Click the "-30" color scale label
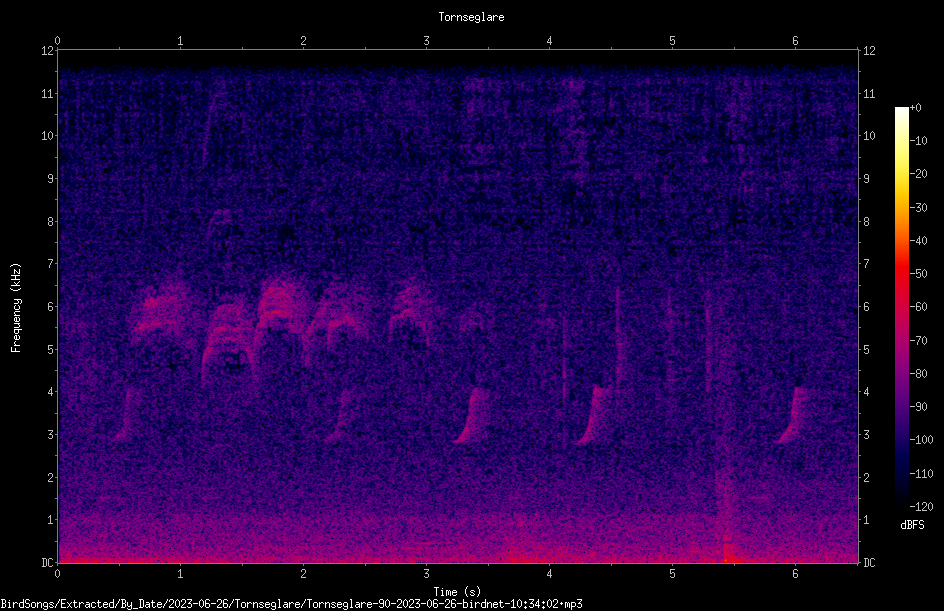The width and height of the screenshot is (944, 611). [x=918, y=208]
